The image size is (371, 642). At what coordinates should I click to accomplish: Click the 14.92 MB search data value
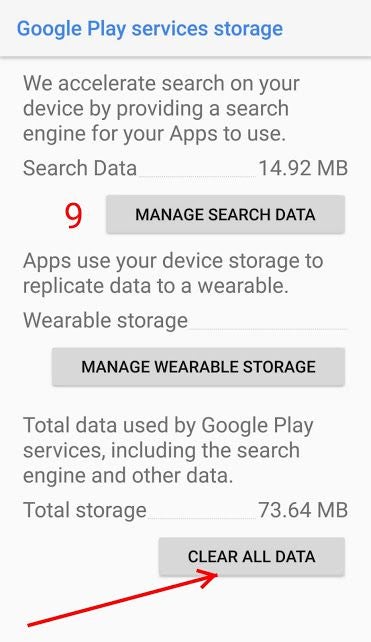tap(303, 168)
